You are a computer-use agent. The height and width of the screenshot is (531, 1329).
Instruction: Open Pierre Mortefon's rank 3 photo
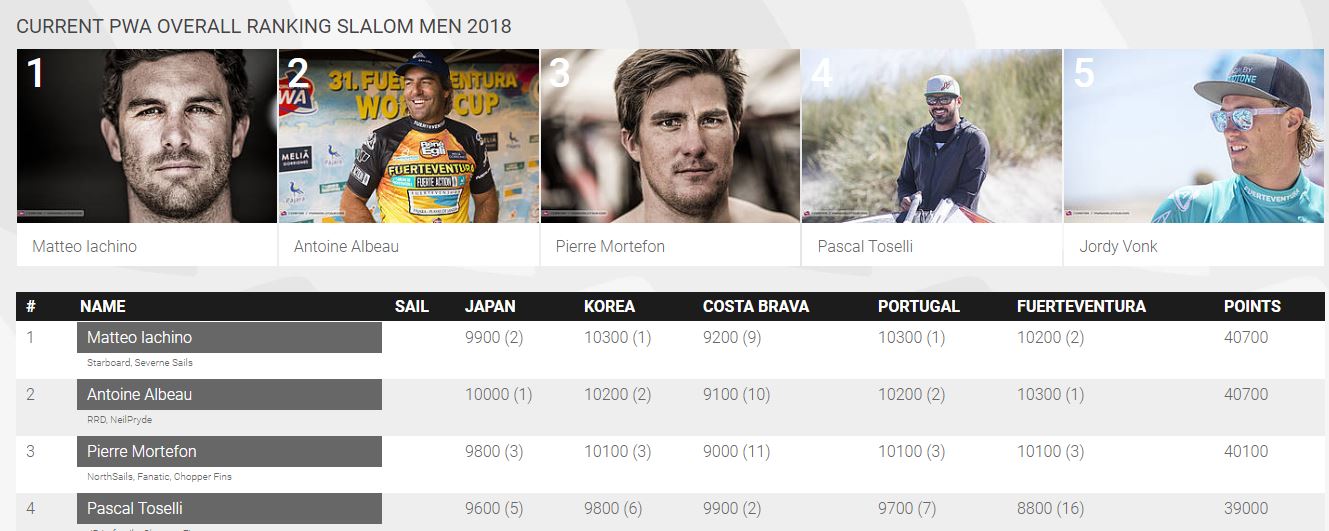click(x=670, y=136)
